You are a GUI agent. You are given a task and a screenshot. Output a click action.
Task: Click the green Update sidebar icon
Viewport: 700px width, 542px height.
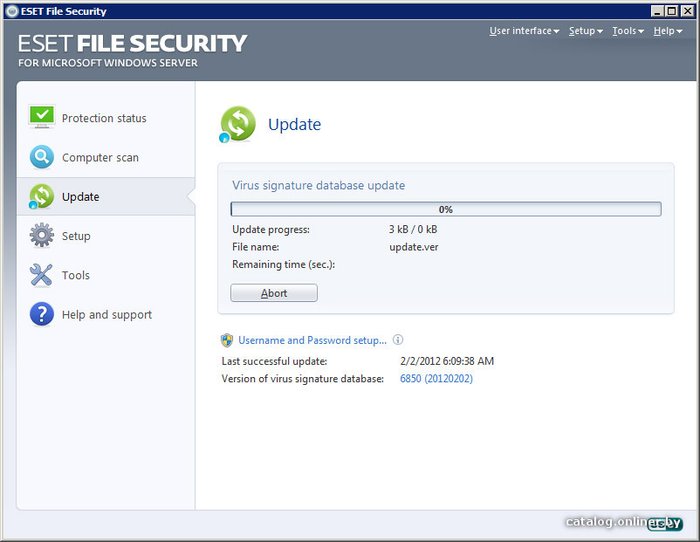click(41, 196)
